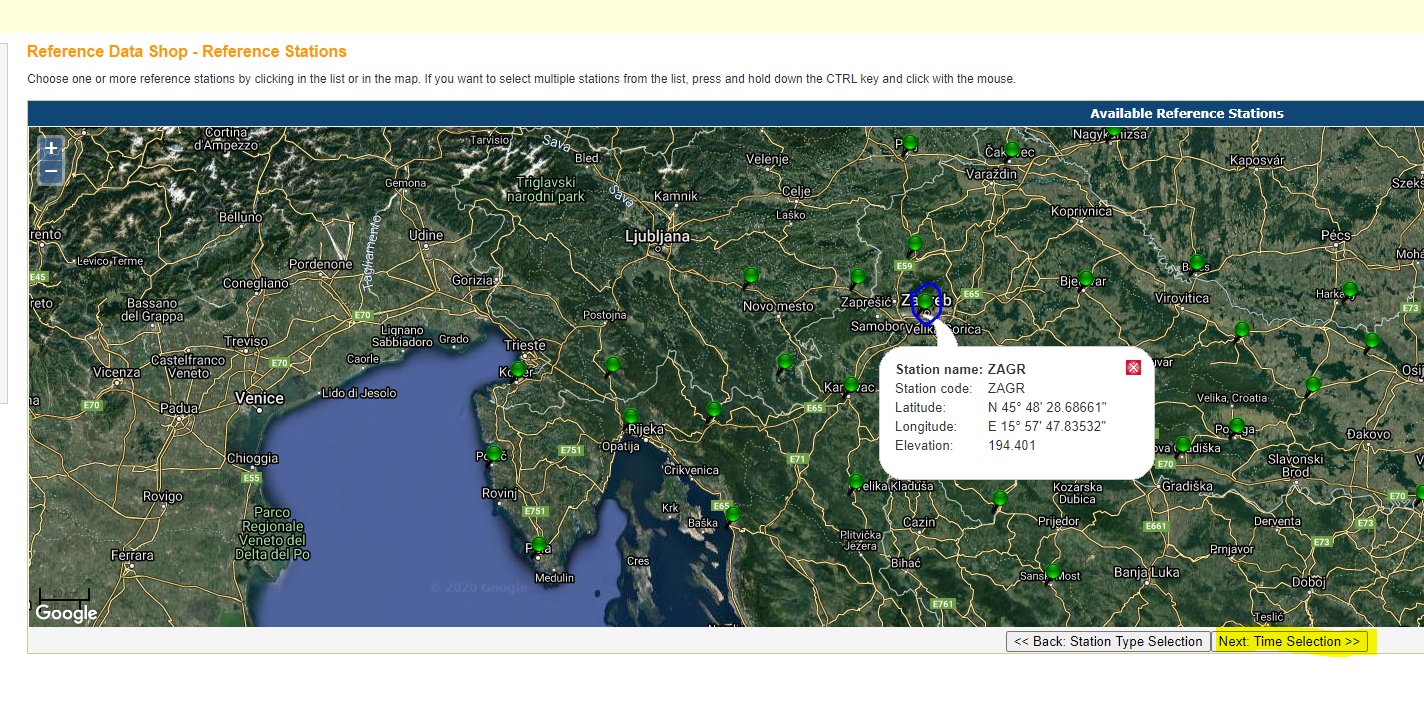Select the station marker at Čakovec
The image size is (1424, 717).
[1012, 150]
